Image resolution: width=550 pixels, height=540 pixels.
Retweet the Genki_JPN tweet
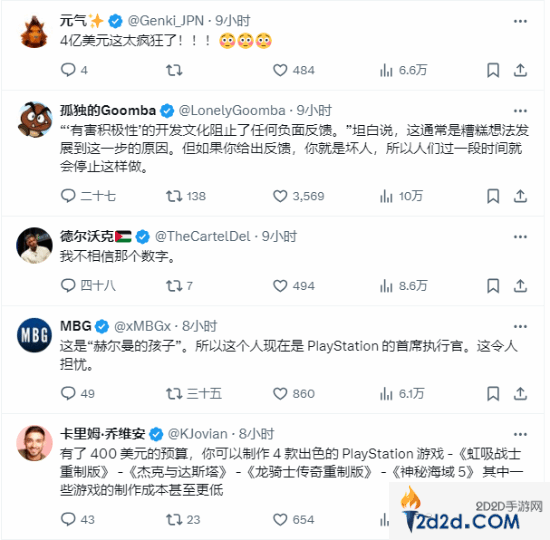(x=174, y=70)
